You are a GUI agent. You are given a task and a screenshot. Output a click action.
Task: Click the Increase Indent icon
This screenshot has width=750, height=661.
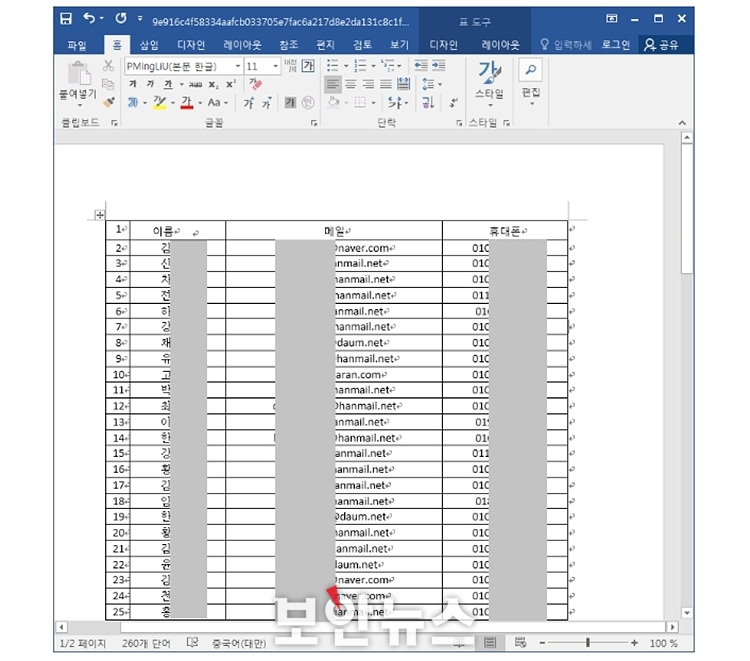(x=439, y=66)
